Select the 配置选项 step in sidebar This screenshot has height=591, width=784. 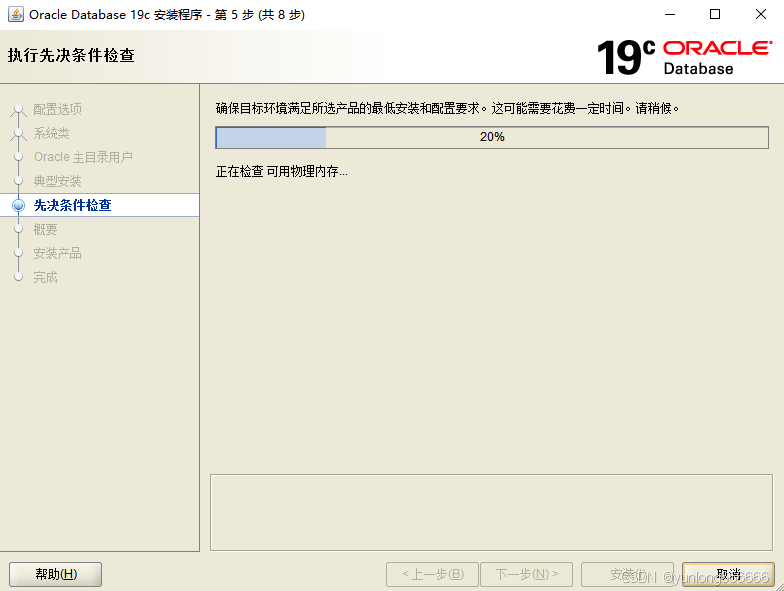click(x=58, y=109)
